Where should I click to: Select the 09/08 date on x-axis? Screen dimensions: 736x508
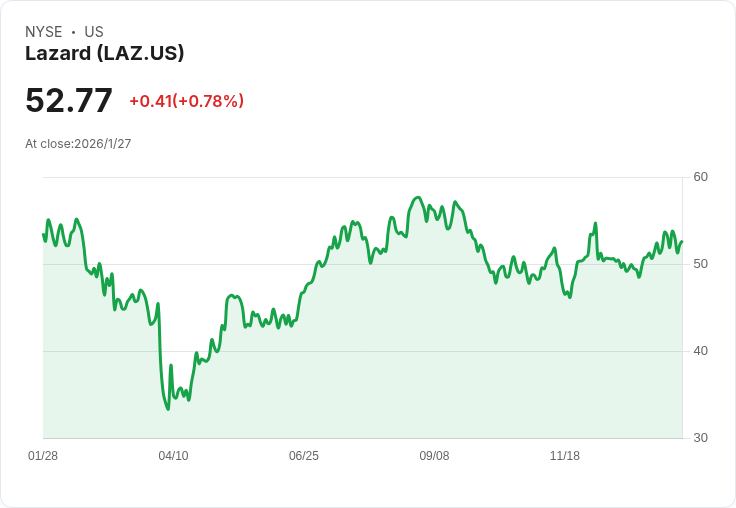434,456
